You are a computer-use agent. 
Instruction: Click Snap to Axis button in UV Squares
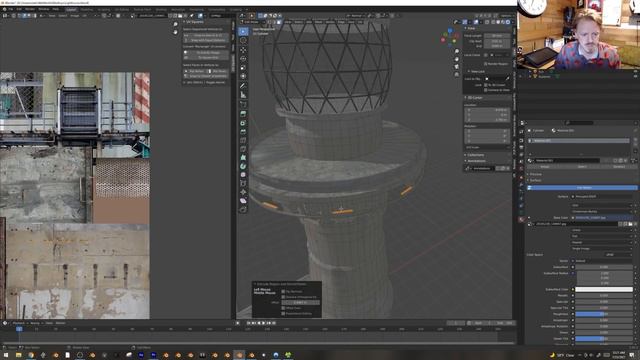206,36
